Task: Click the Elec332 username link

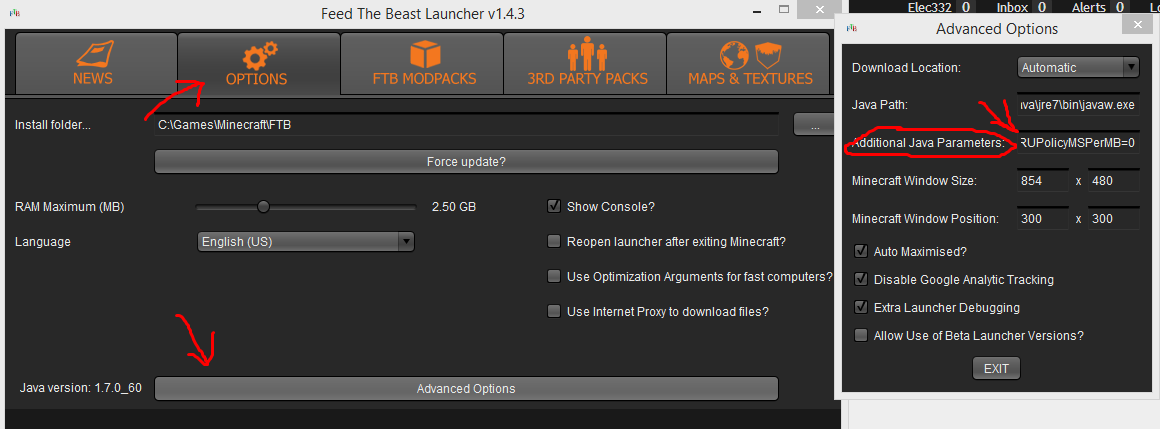Action: point(930,7)
